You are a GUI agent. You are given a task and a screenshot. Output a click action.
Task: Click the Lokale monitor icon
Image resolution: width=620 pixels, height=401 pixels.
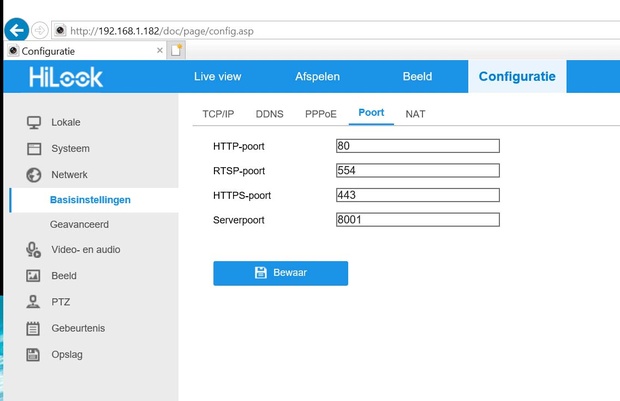34,122
